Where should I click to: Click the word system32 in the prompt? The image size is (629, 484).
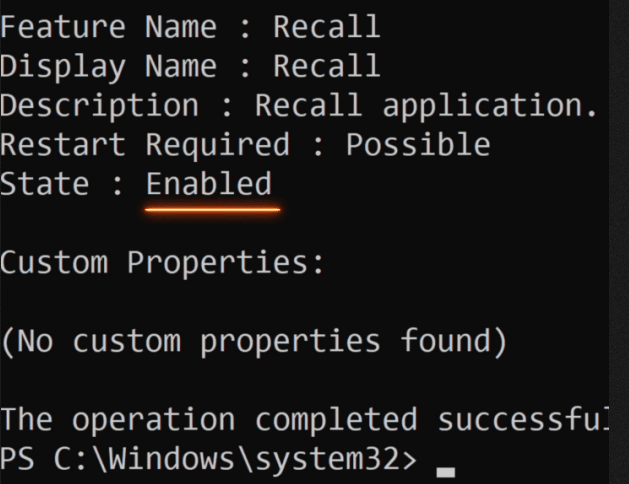(327, 460)
